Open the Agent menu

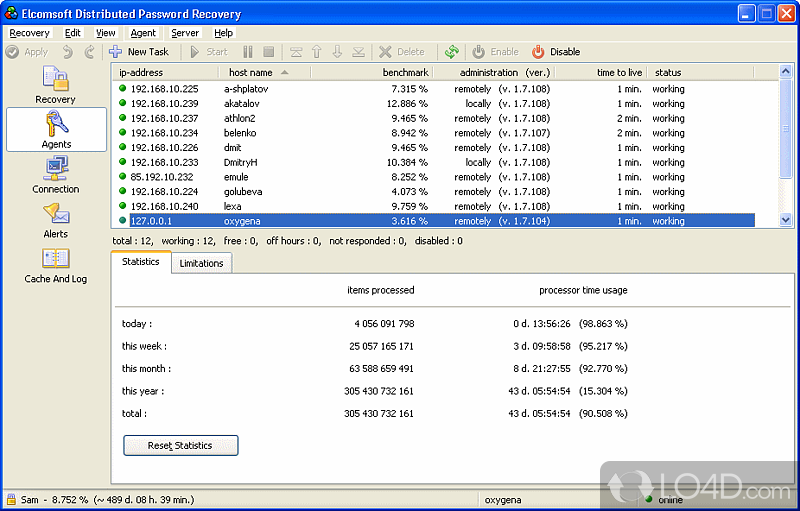point(143,33)
